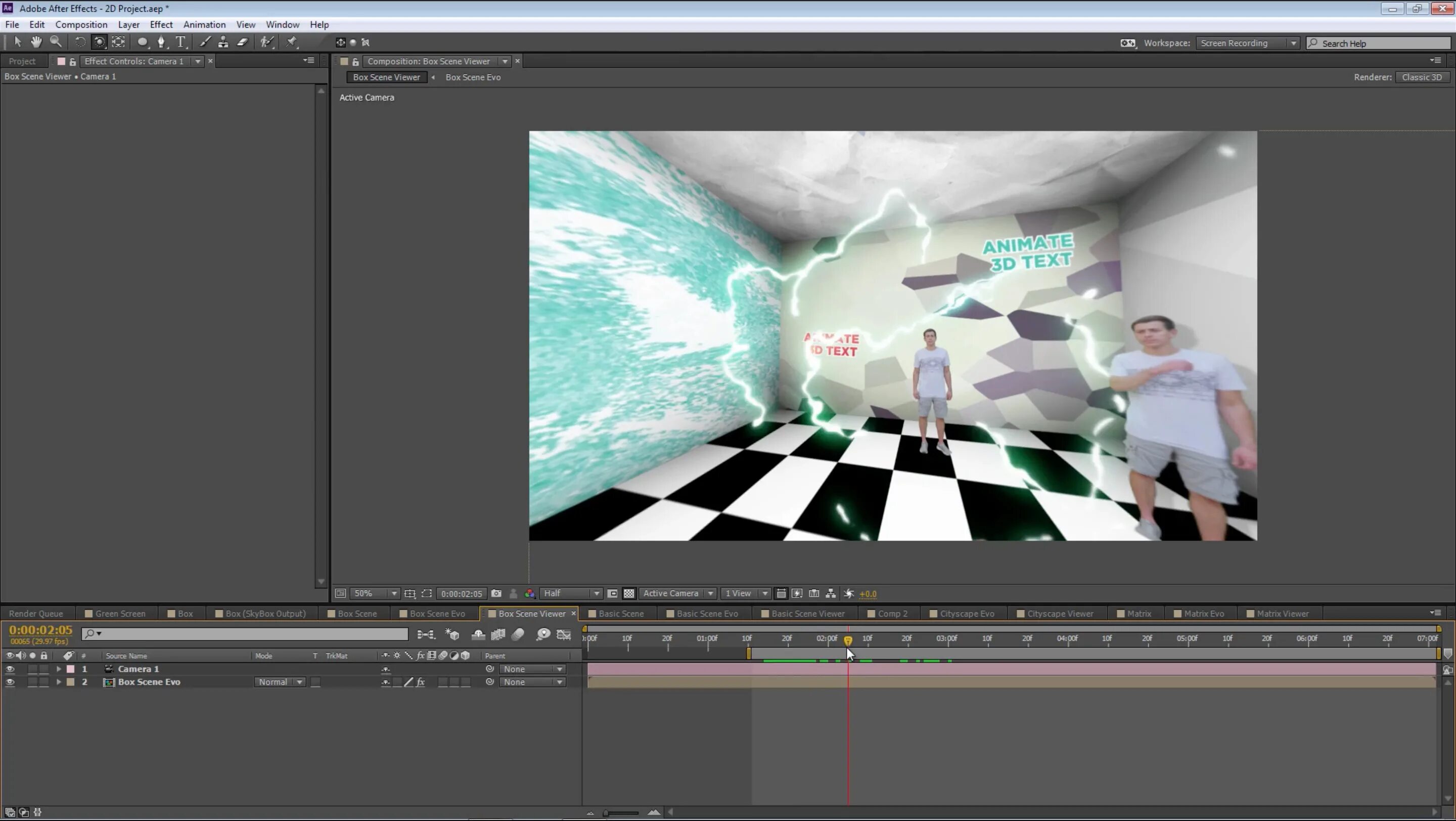
Task: Click the Reset Exposure aperture icon
Action: pyautogui.click(x=848, y=594)
